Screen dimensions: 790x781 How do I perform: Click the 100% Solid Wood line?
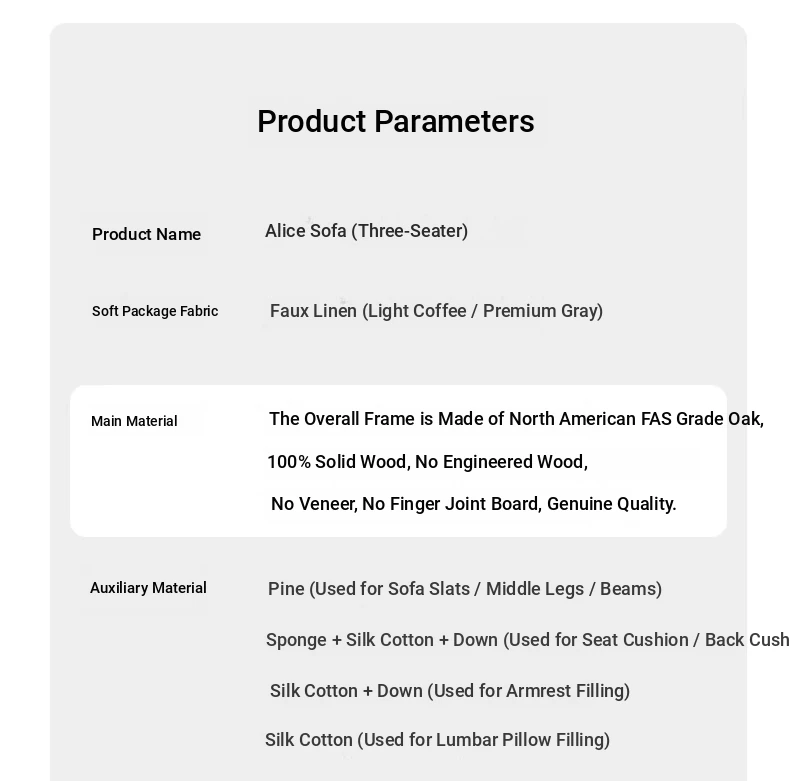(427, 462)
